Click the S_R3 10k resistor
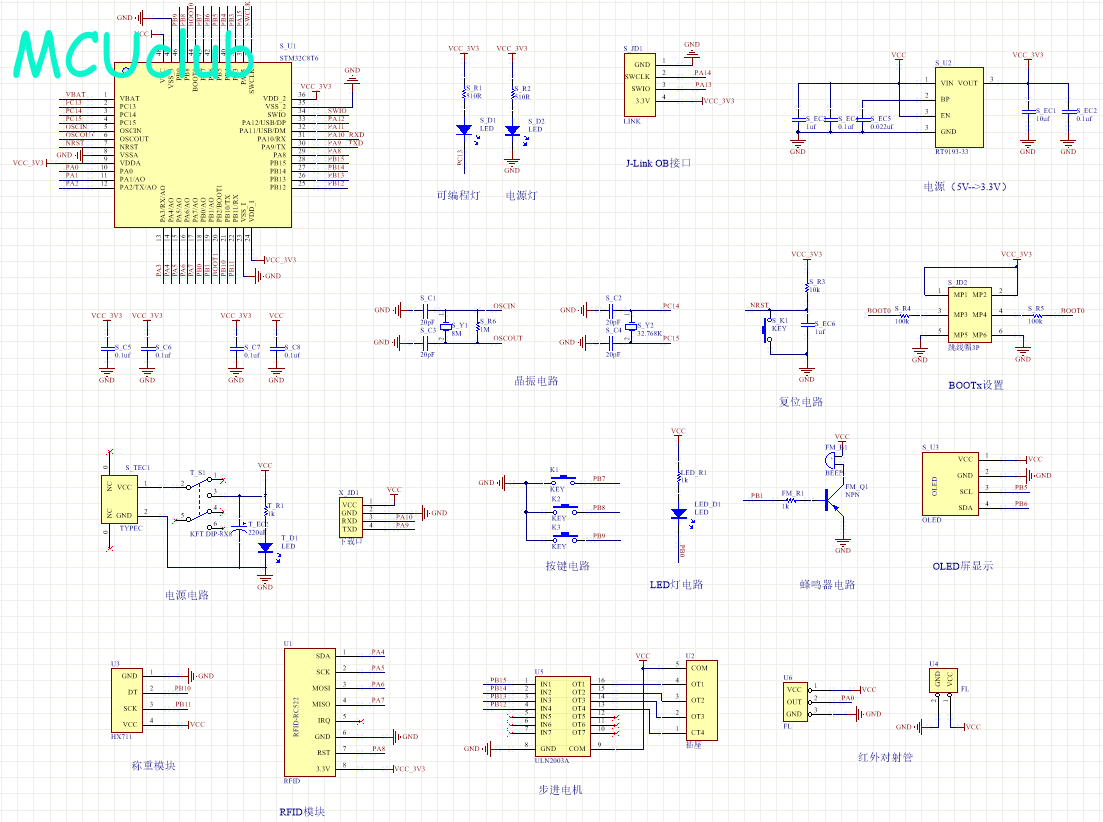This screenshot has width=1103, height=822. click(807, 287)
